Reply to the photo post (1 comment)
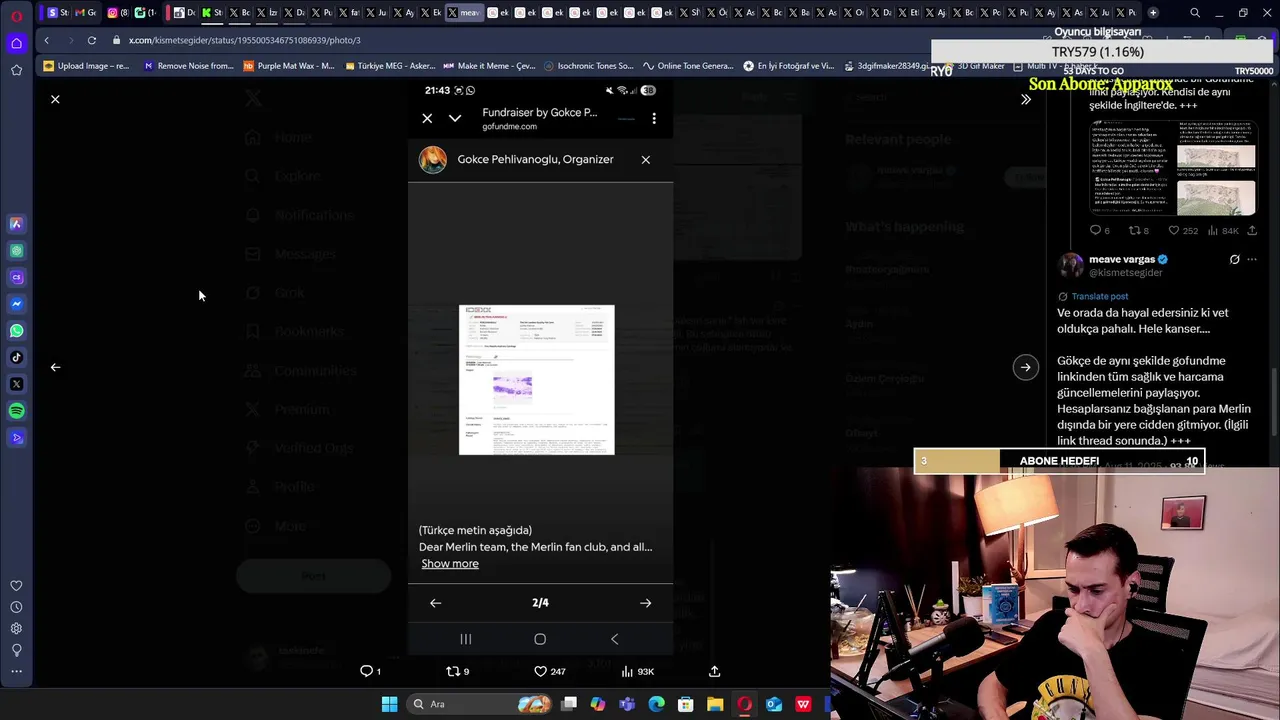This screenshot has height=720, width=1280. pyautogui.click(x=371, y=671)
